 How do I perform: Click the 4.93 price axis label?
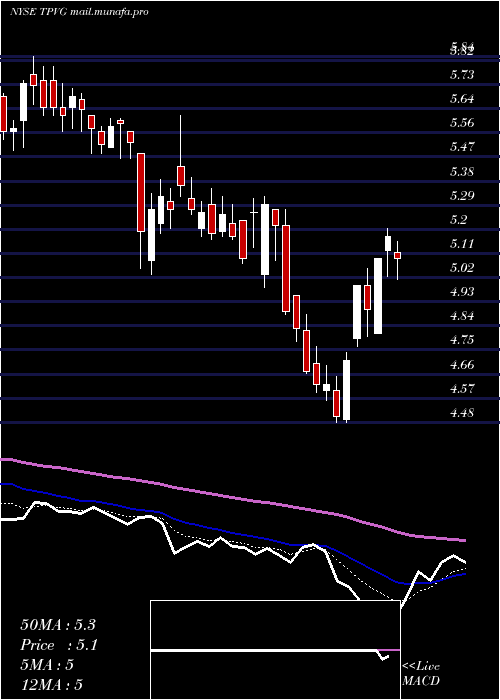point(462,292)
